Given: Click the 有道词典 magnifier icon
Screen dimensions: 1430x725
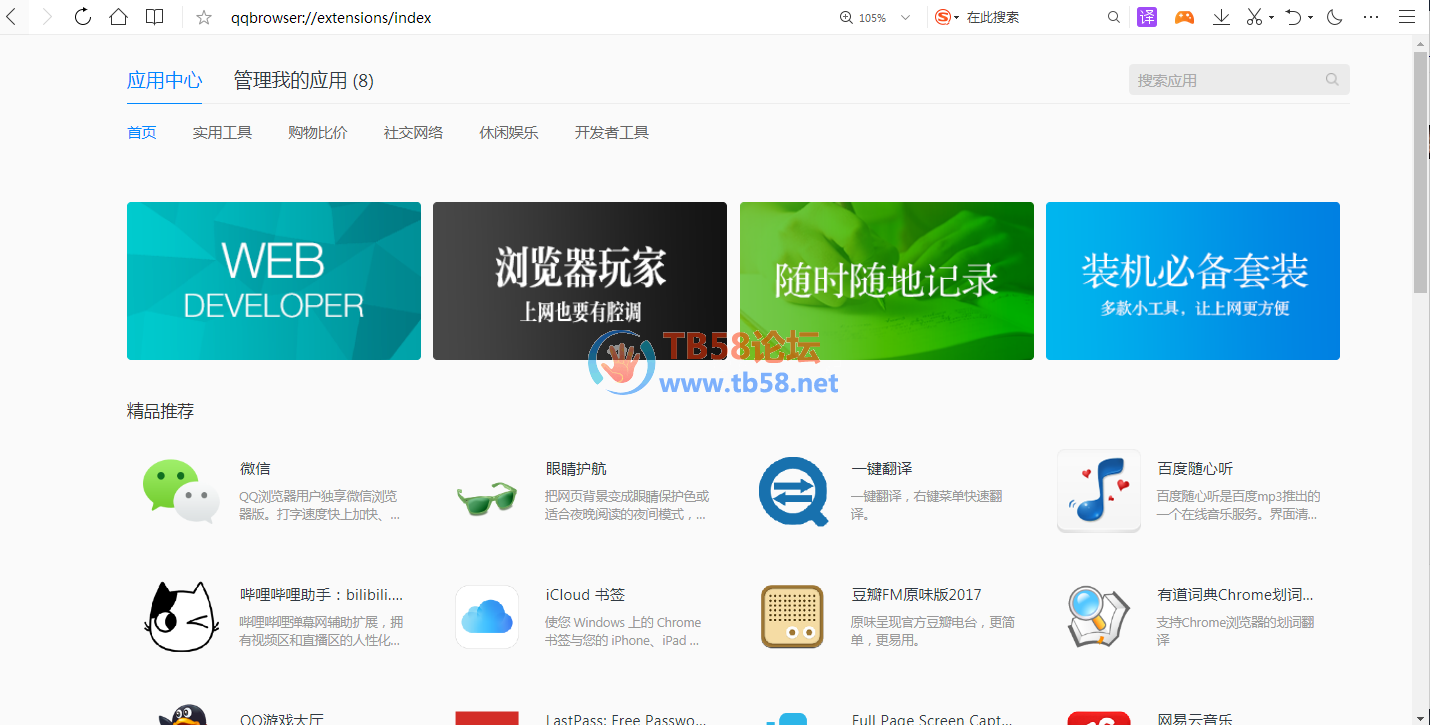Looking at the screenshot, I should (1099, 617).
